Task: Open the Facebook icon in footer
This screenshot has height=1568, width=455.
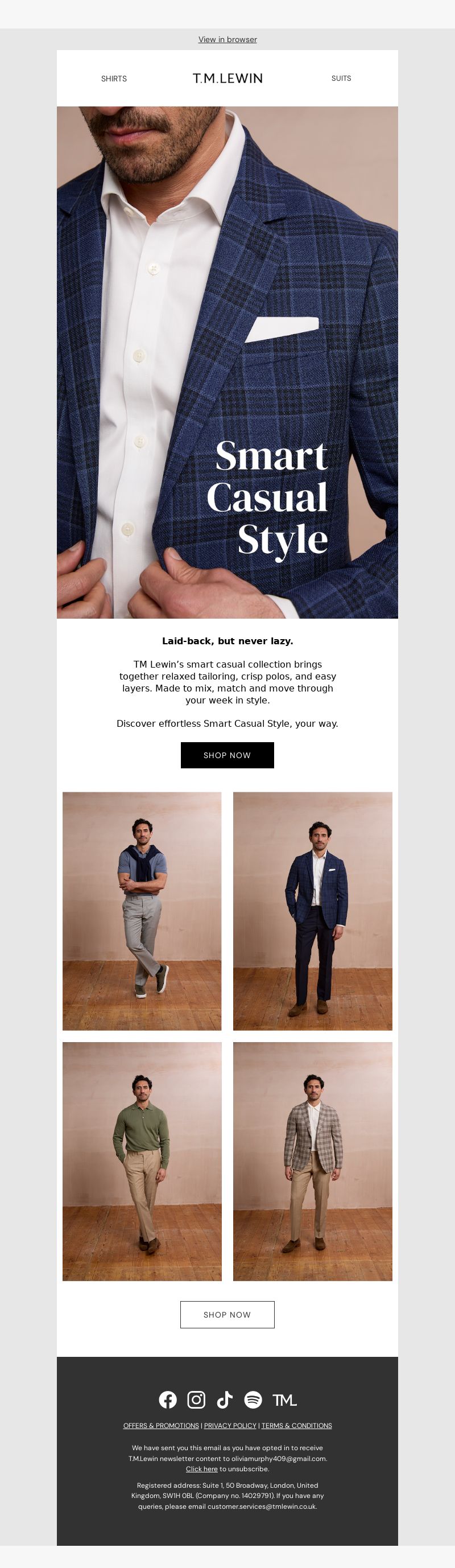Action: [168, 1400]
